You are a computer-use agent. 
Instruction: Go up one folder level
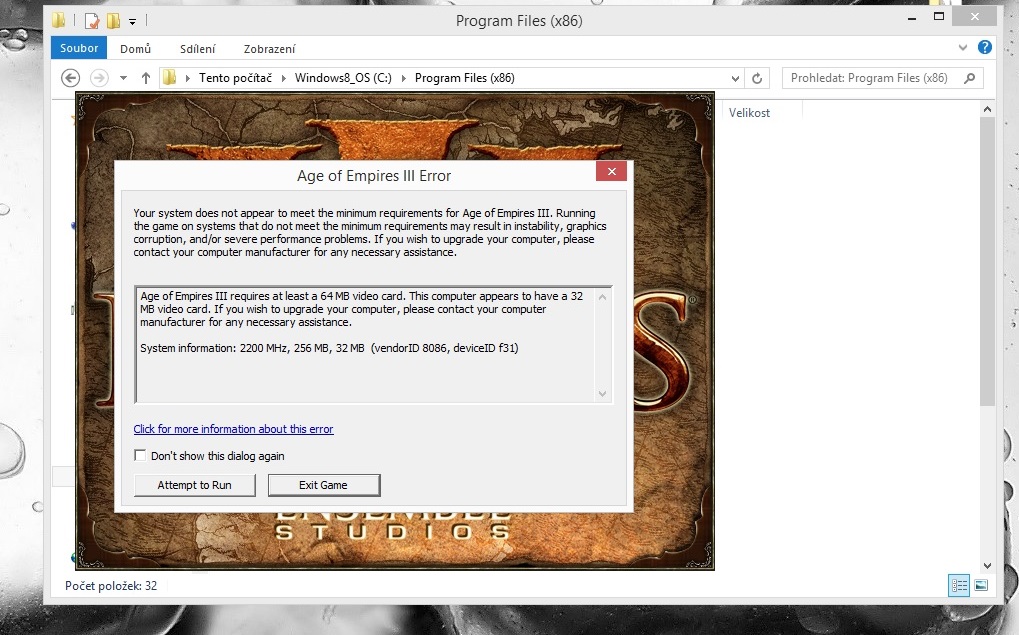[x=146, y=78]
